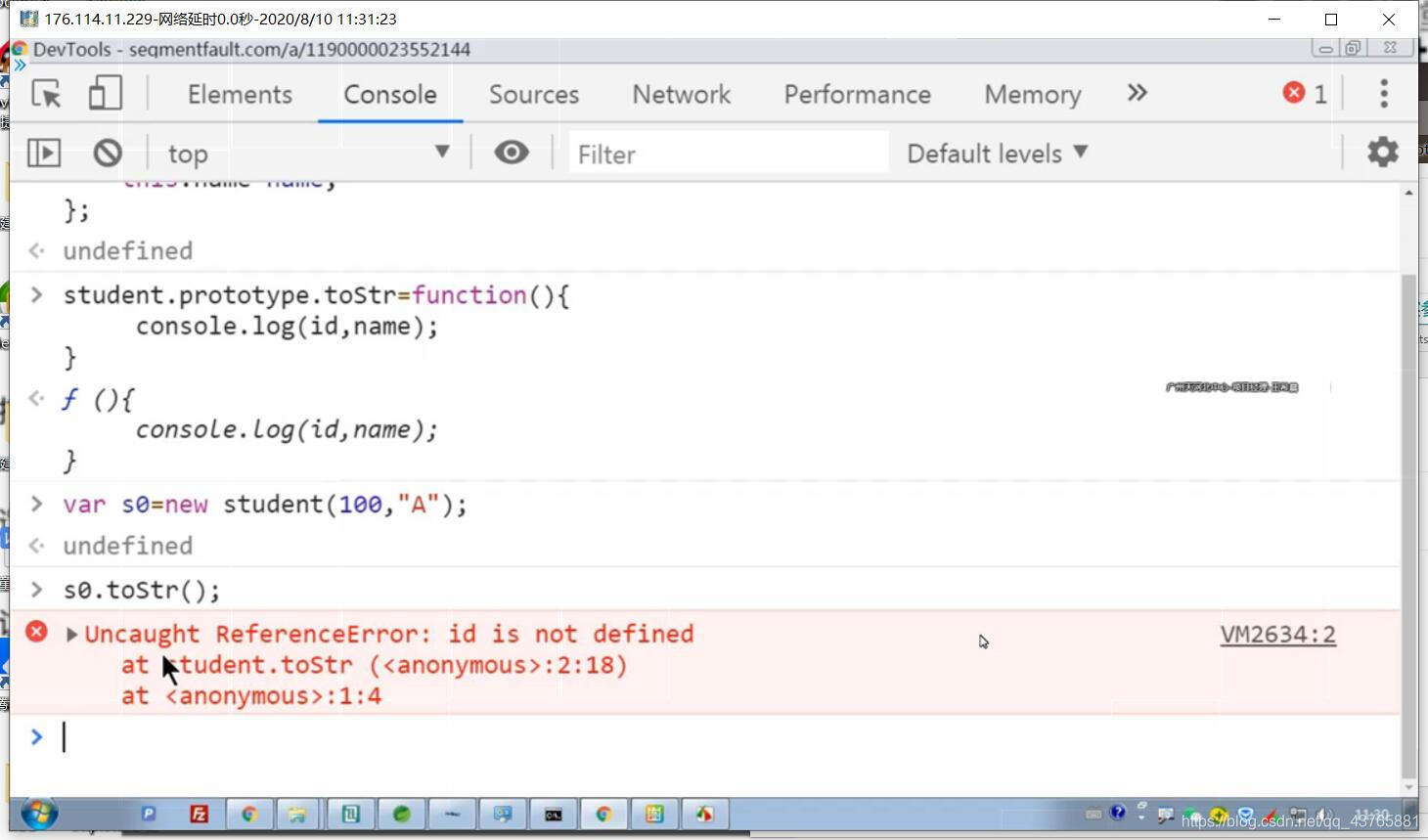Open the FileZilla taskbar icon

click(199, 814)
